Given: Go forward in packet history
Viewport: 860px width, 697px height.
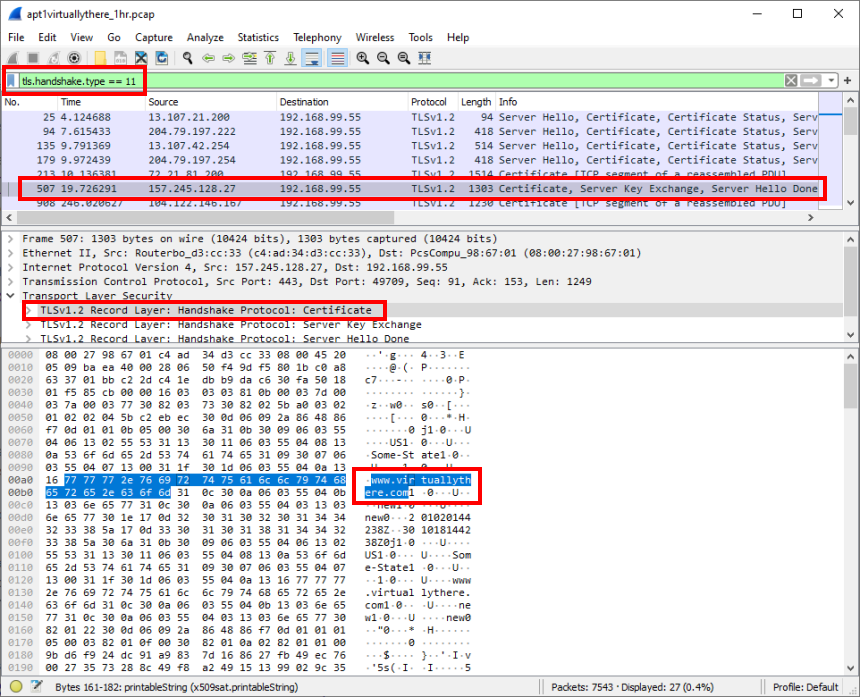Looking at the screenshot, I should pos(229,58).
